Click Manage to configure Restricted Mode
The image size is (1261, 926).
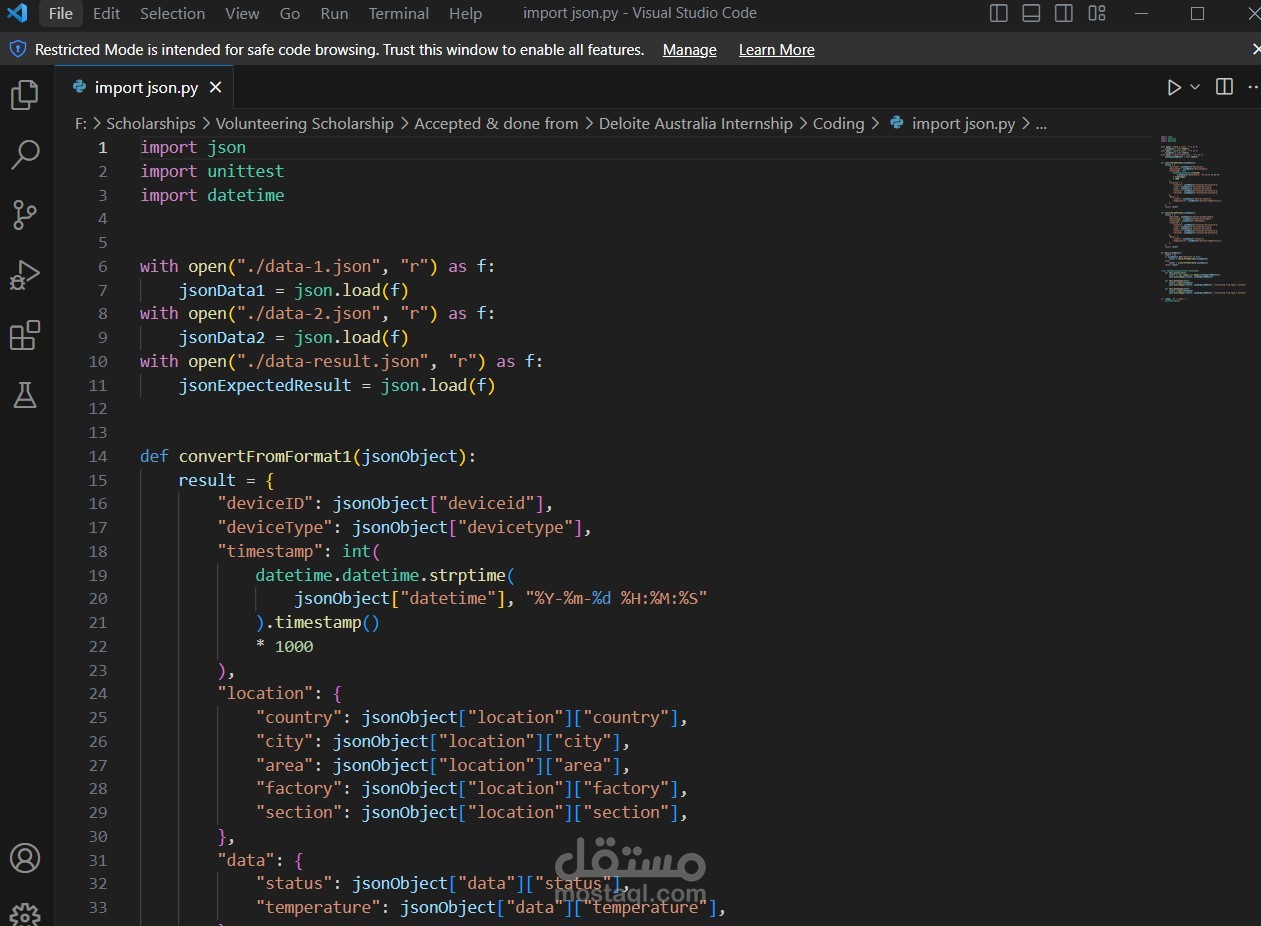pos(689,49)
